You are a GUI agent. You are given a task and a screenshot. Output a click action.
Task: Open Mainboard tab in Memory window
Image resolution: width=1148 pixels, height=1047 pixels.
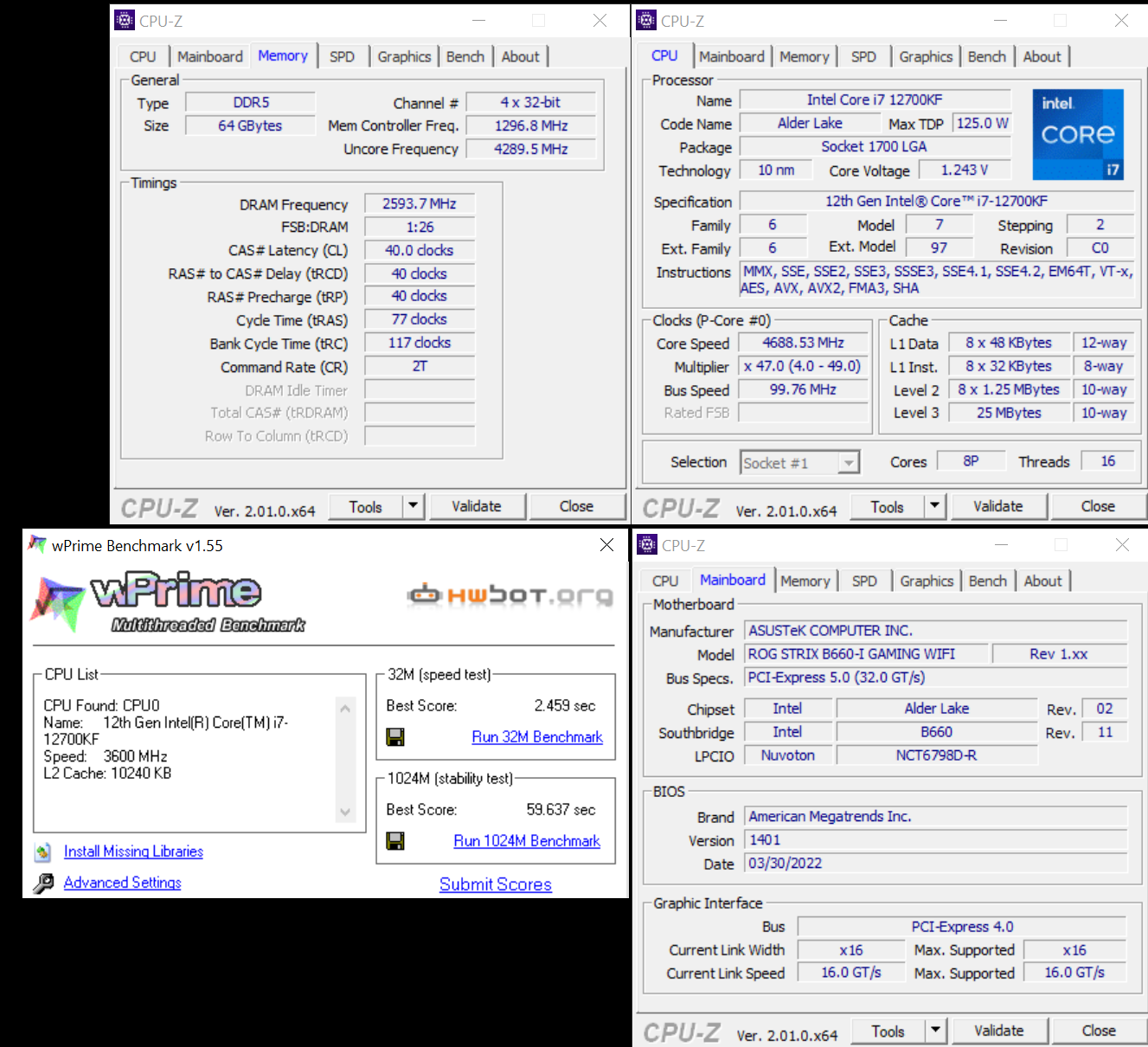coord(210,57)
